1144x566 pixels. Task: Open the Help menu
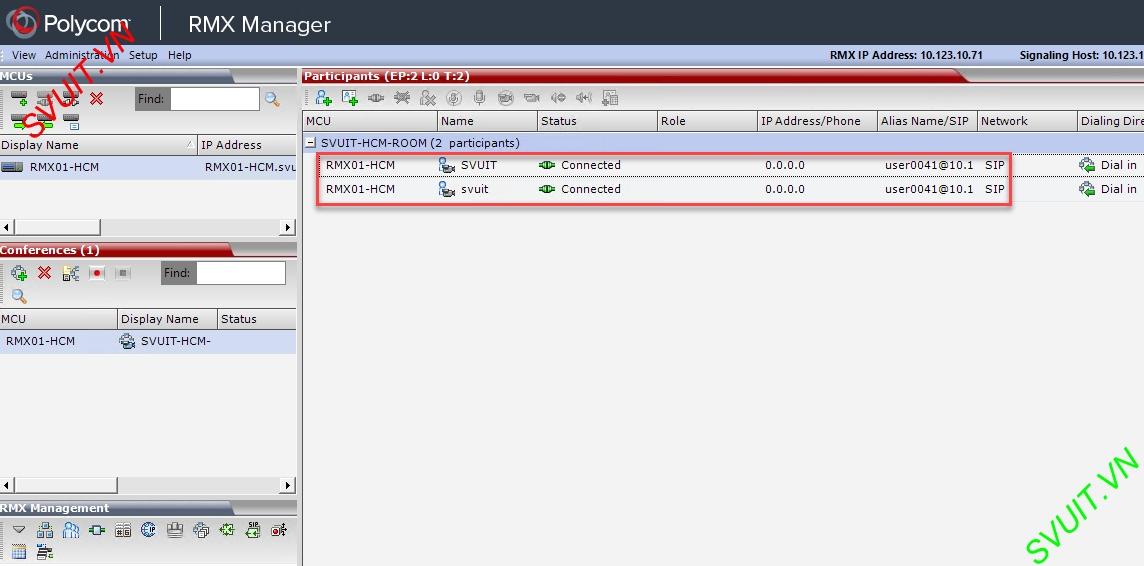pos(179,55)
